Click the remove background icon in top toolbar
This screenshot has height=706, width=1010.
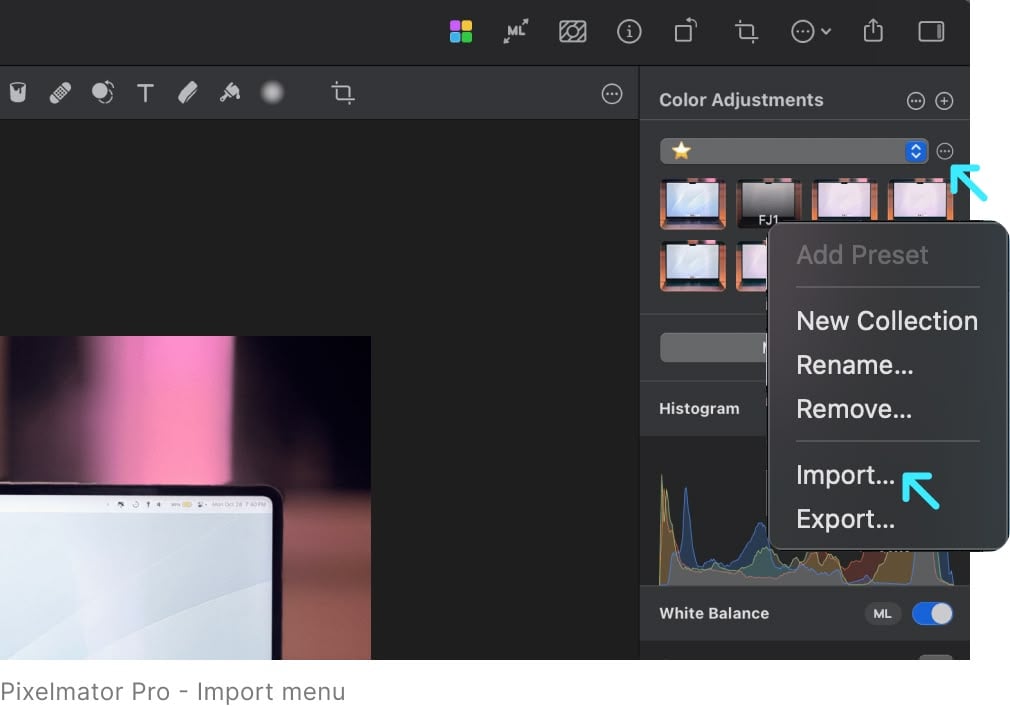(x=573, y=31)
